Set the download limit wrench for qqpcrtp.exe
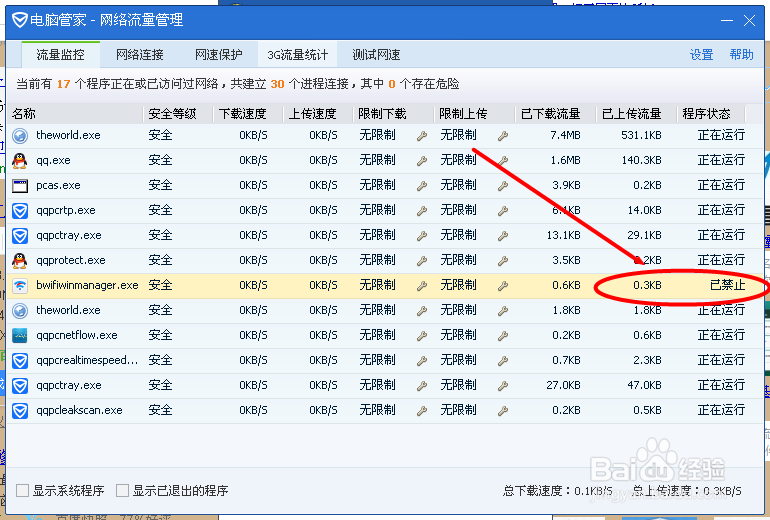The width and height of the screenshot is (770, 520). [x=422, y=211]
